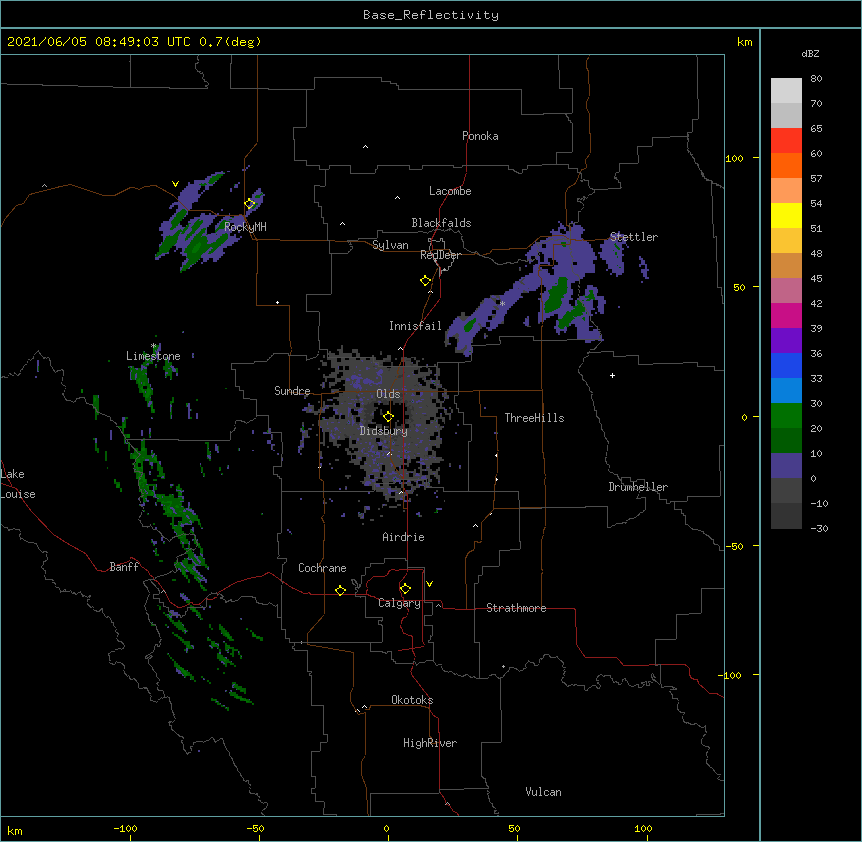Click the magenta 42 dBZ color swatch
Image resolution: width=862 pixels, height=842 pixels.
point(786,315)
